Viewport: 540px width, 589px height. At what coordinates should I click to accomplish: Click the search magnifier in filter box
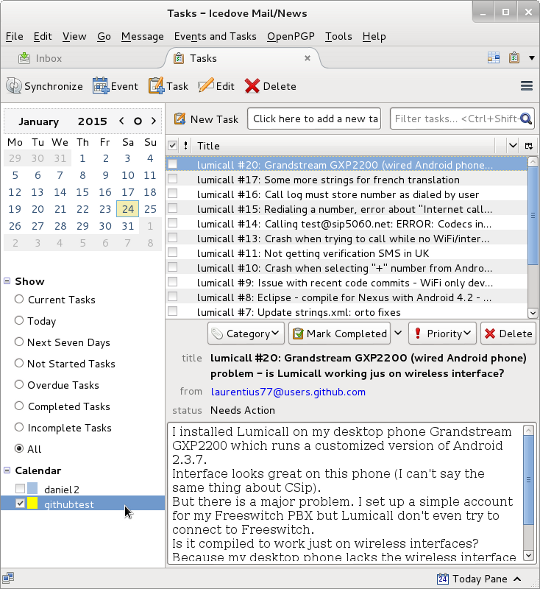[526, 119]
